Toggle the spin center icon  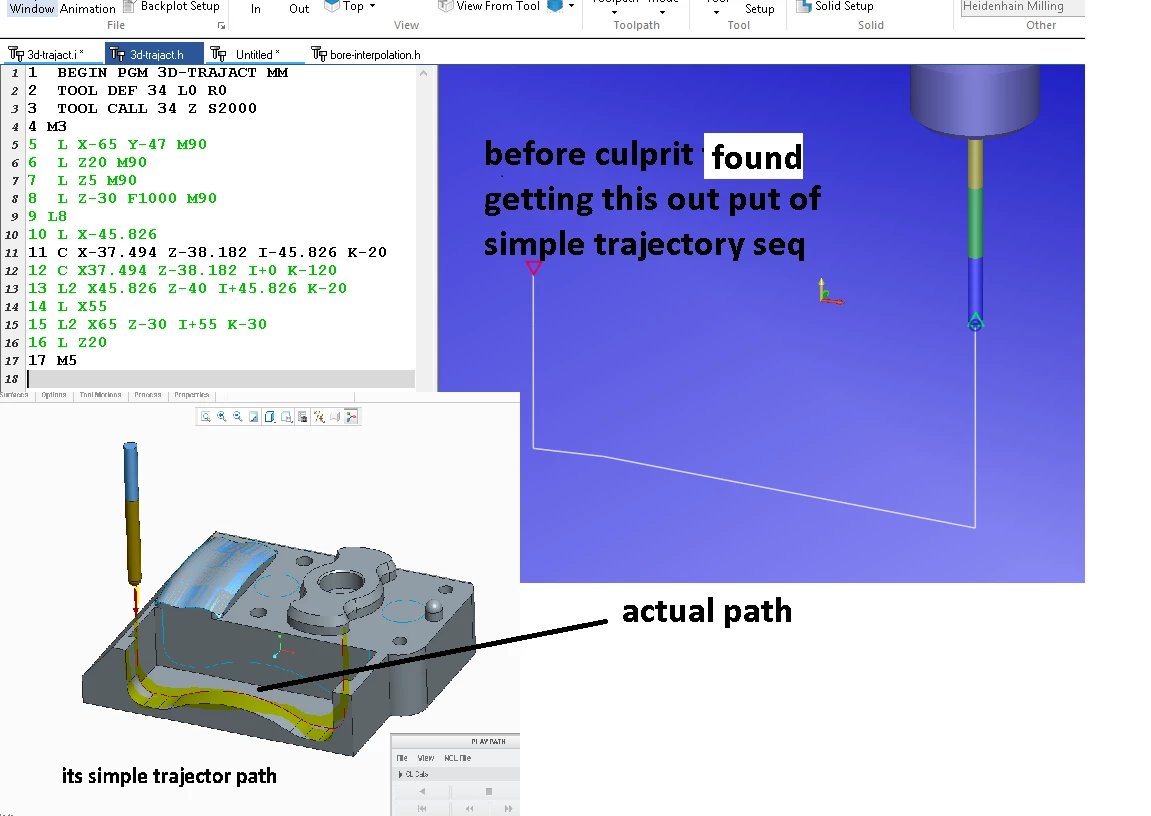point(352,417)
